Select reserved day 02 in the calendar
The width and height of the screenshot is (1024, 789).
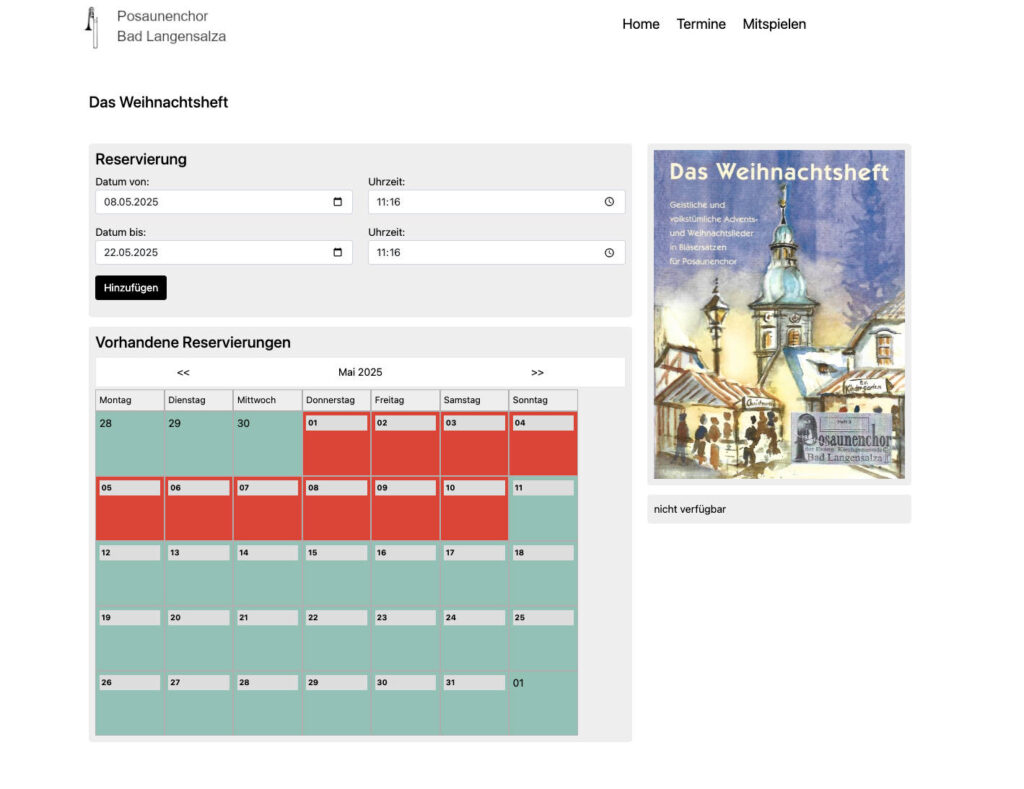coord(405,443)
